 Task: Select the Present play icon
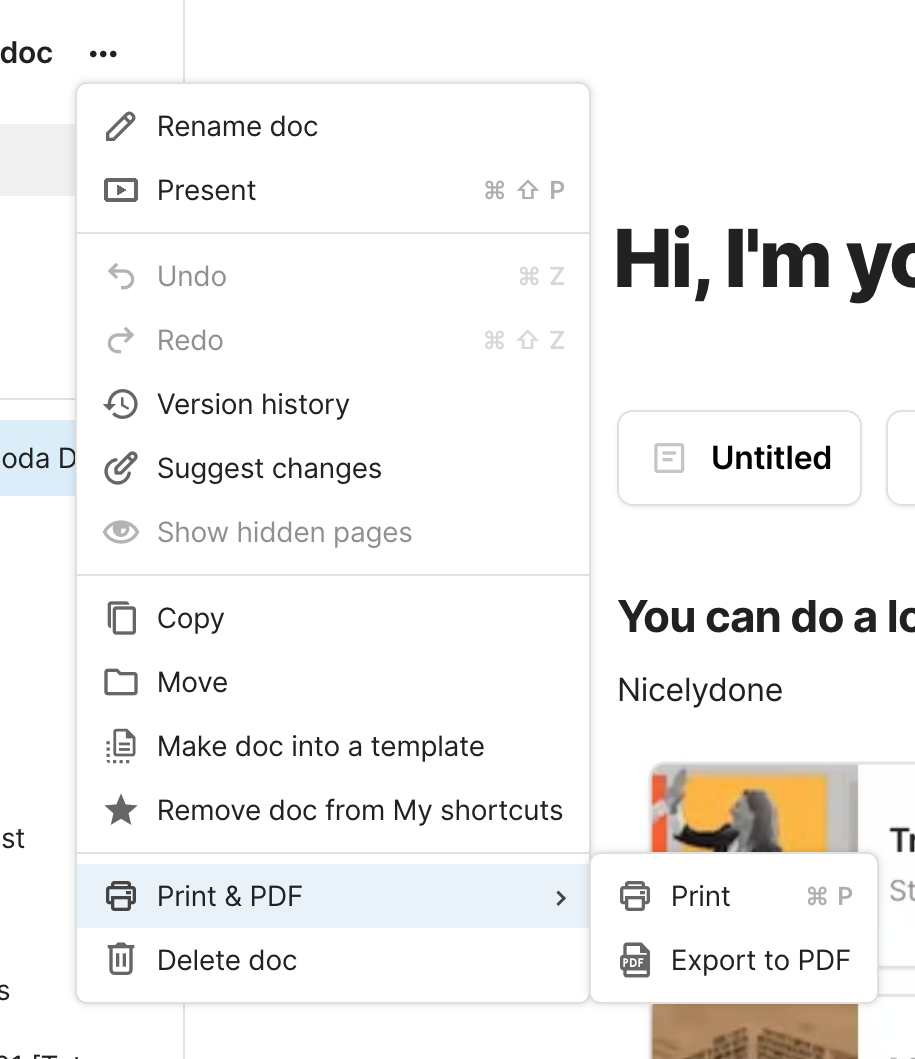click(120, 190)
